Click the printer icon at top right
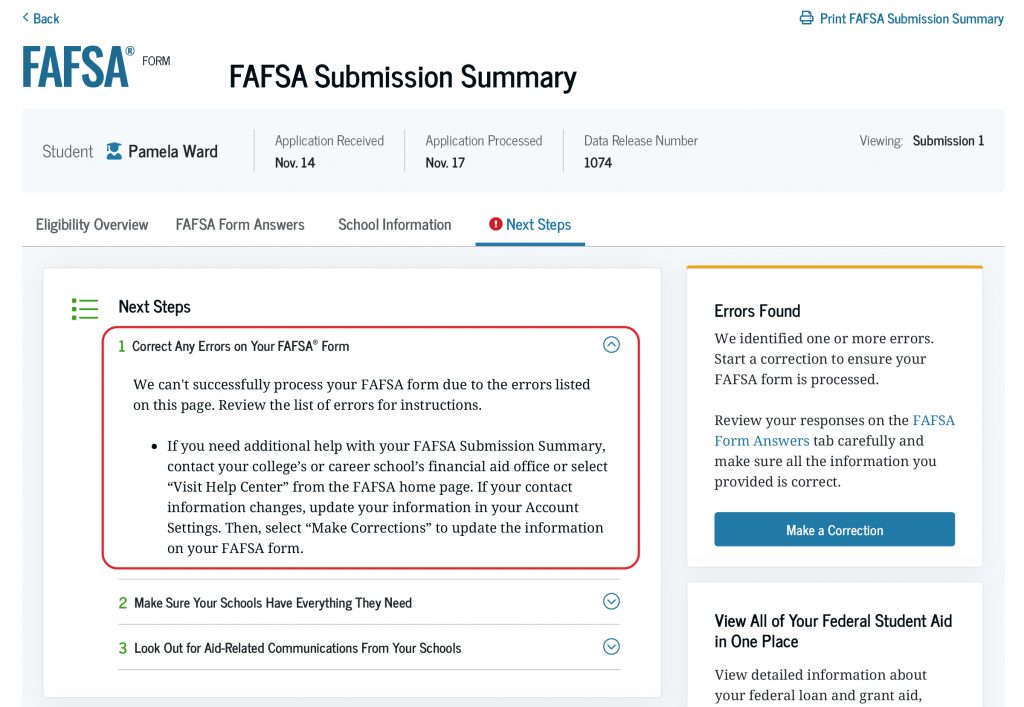Viewport: 1024px width, 707px height. click(x=806, y=18)
